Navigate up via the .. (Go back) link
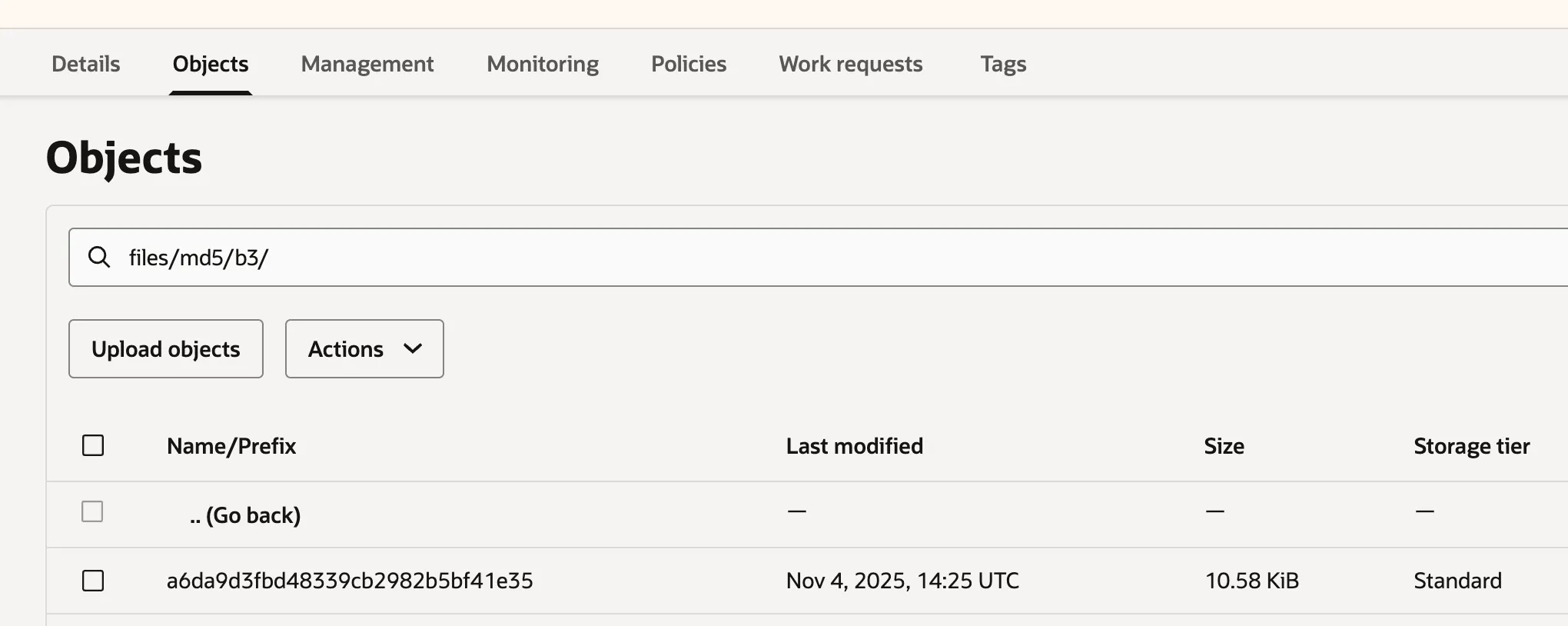The image size is (1568, 626). coord(245,514)
